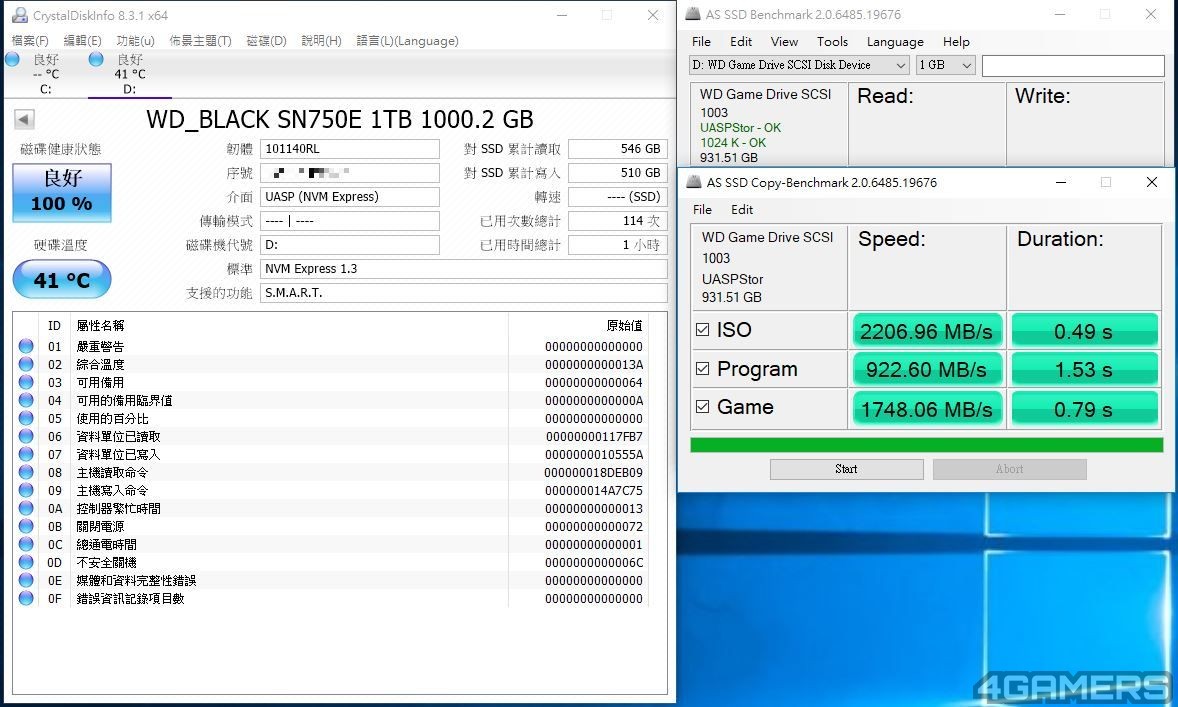Open the Help menu in AS SSD Benchmark
The width and height of the screenshot is (1178, 707).
click(x=956, y=42)
